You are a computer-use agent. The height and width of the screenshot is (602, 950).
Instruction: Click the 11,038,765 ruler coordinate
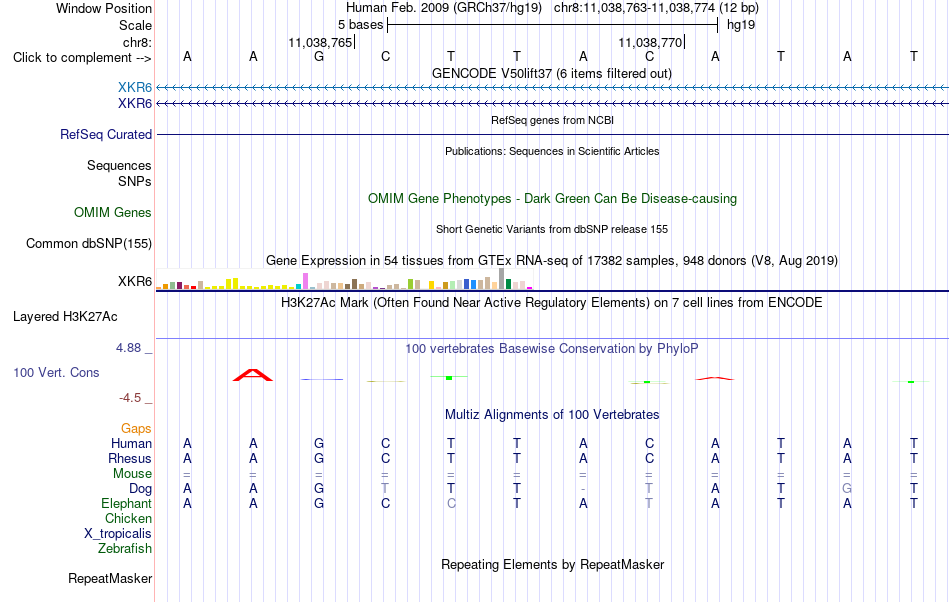(x=320, y=42)
